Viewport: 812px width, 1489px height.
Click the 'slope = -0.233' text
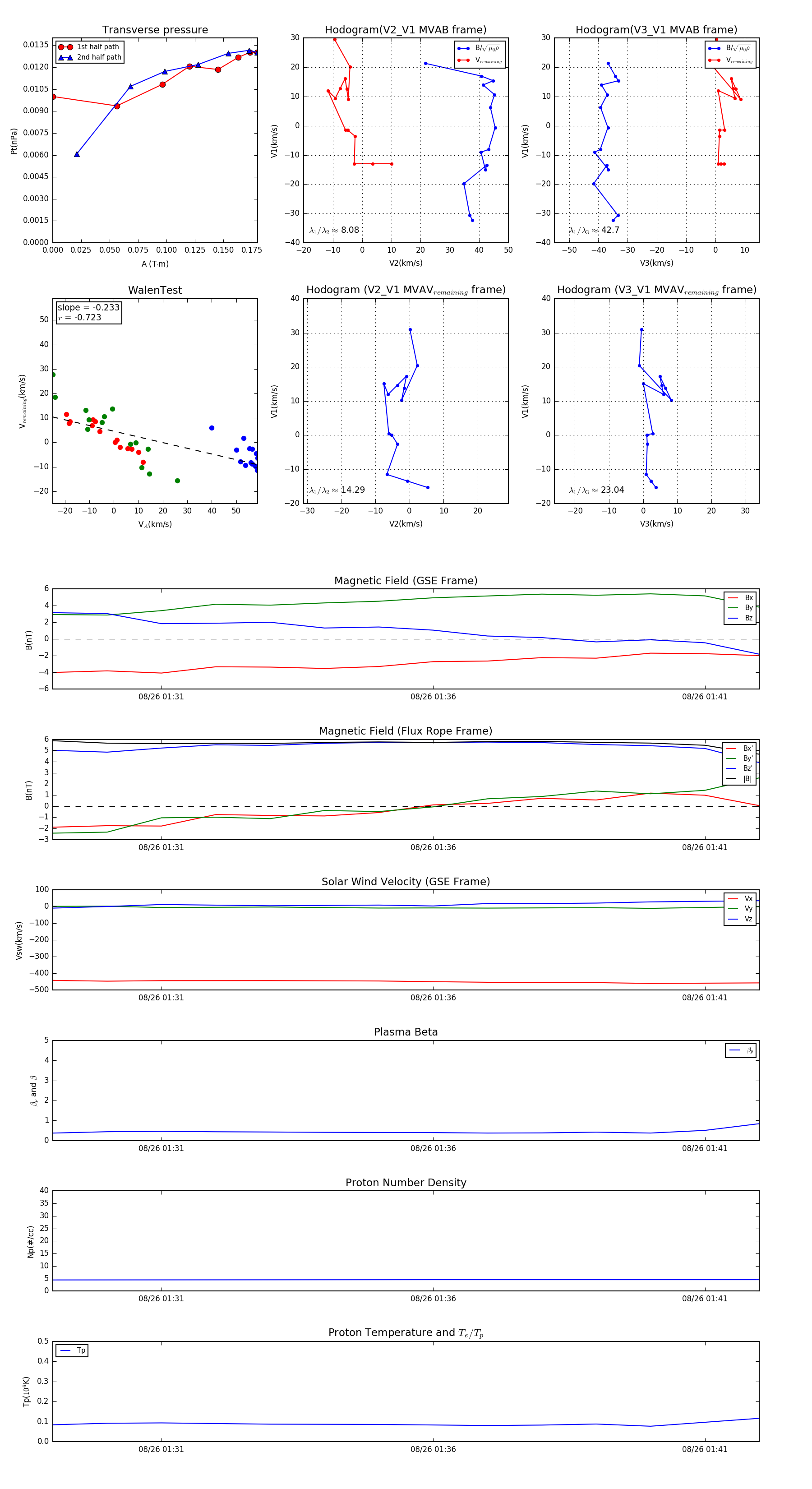[x=88, y=308]
